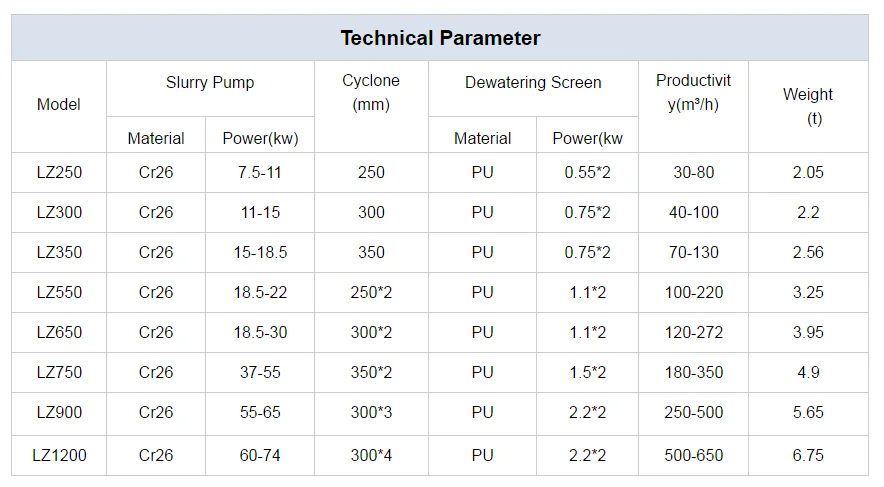
Task: Click the 4.9 weight cell for LZ750
Action: point(808,373)
